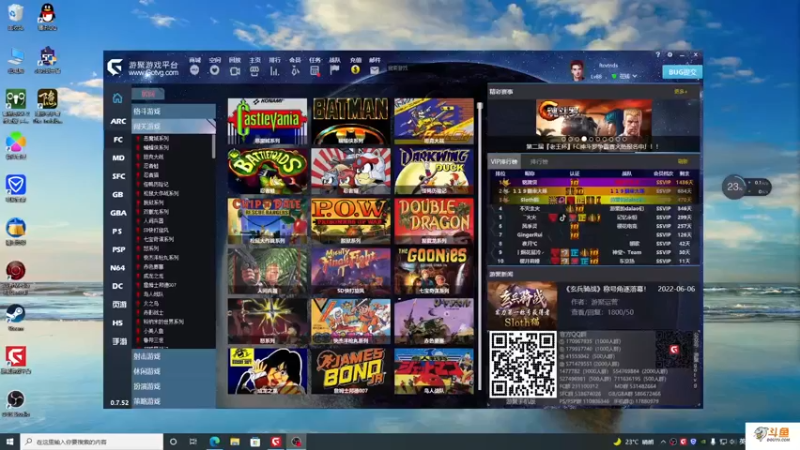Collapse the 闯关游戏 category

pos(173,126)
